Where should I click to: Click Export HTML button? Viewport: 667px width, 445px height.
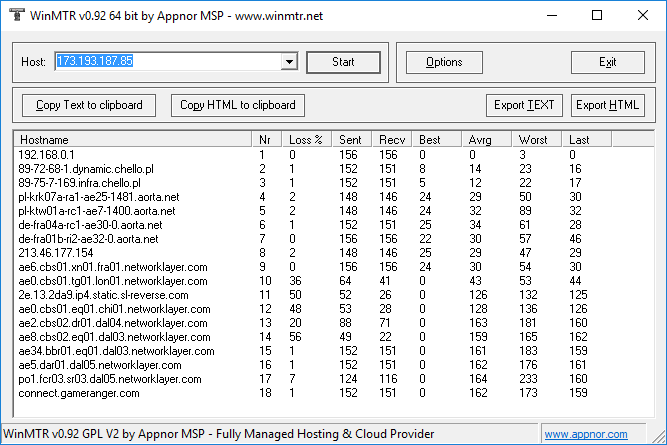(608, 105)
